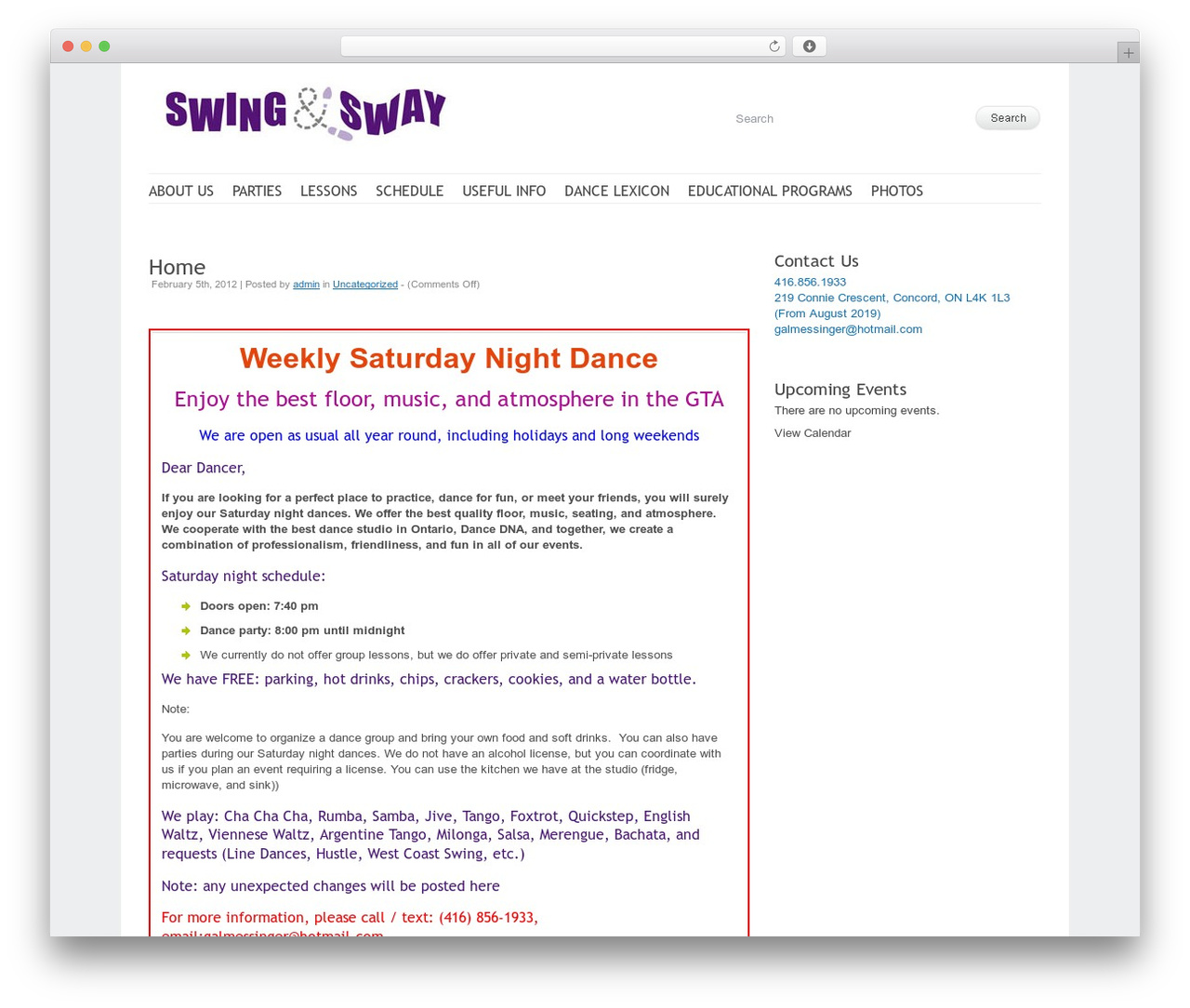The height and width of the screenshot is (1008, 1190).
Task: Open the Uncategorized category link
Action: click(365, 285)
